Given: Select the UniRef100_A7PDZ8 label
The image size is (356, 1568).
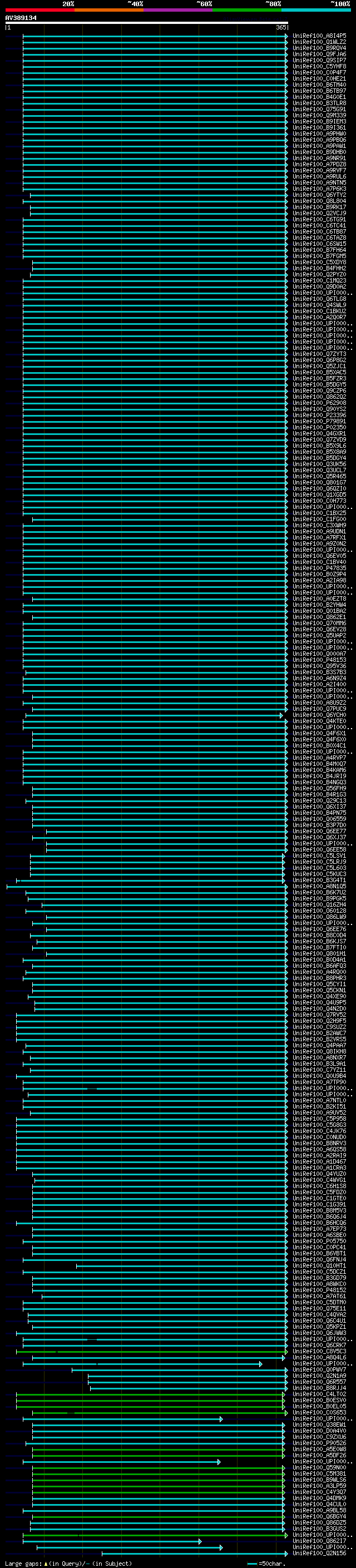Looking at the screenshot, I should click(x=319, y=164).
